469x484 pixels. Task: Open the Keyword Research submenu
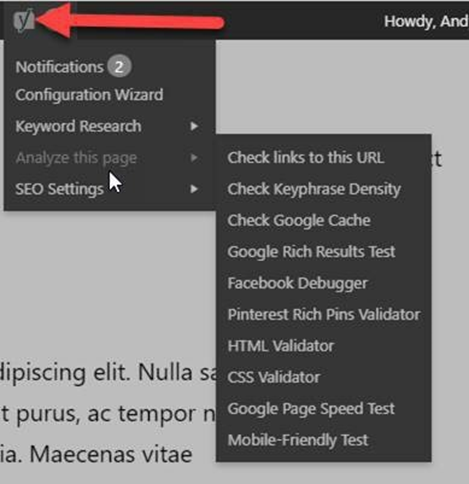click(x=78, y=126)
